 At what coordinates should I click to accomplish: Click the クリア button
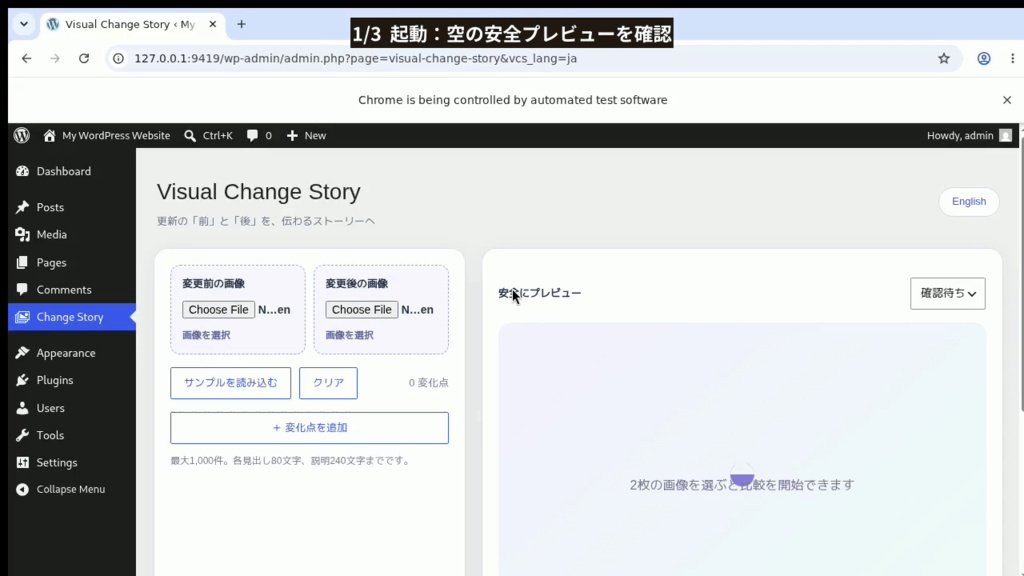pyautogui.click(x=328, y=383)
